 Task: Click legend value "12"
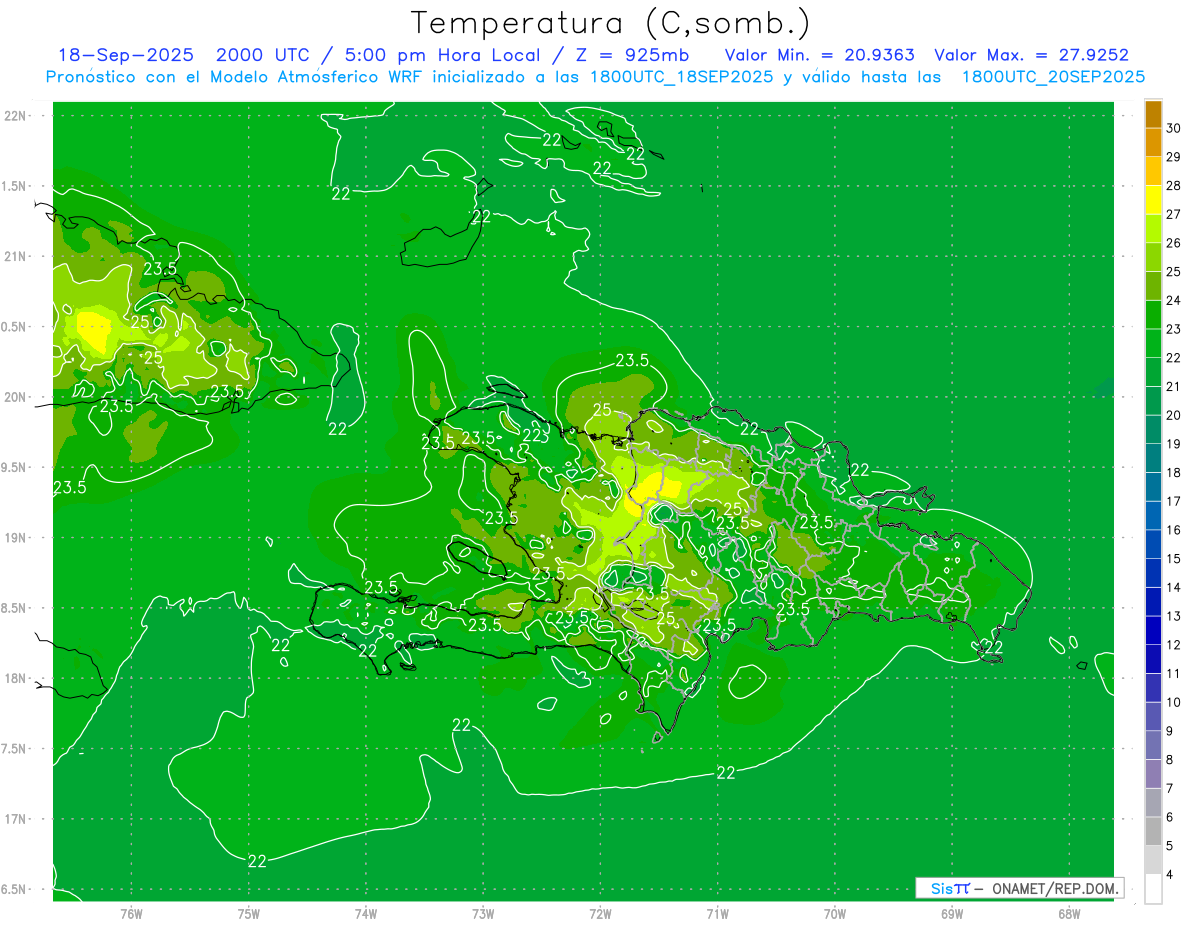pyautogui.click(x=1174, y=645)
